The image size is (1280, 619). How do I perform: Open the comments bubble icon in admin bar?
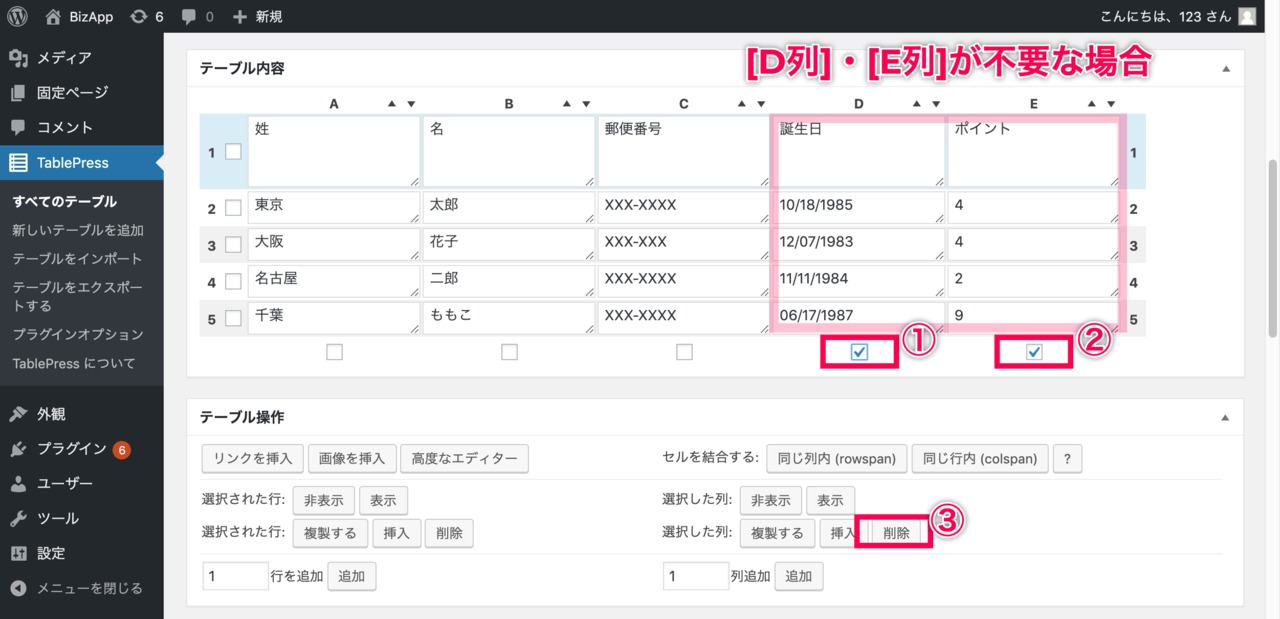tap(188, 16)
